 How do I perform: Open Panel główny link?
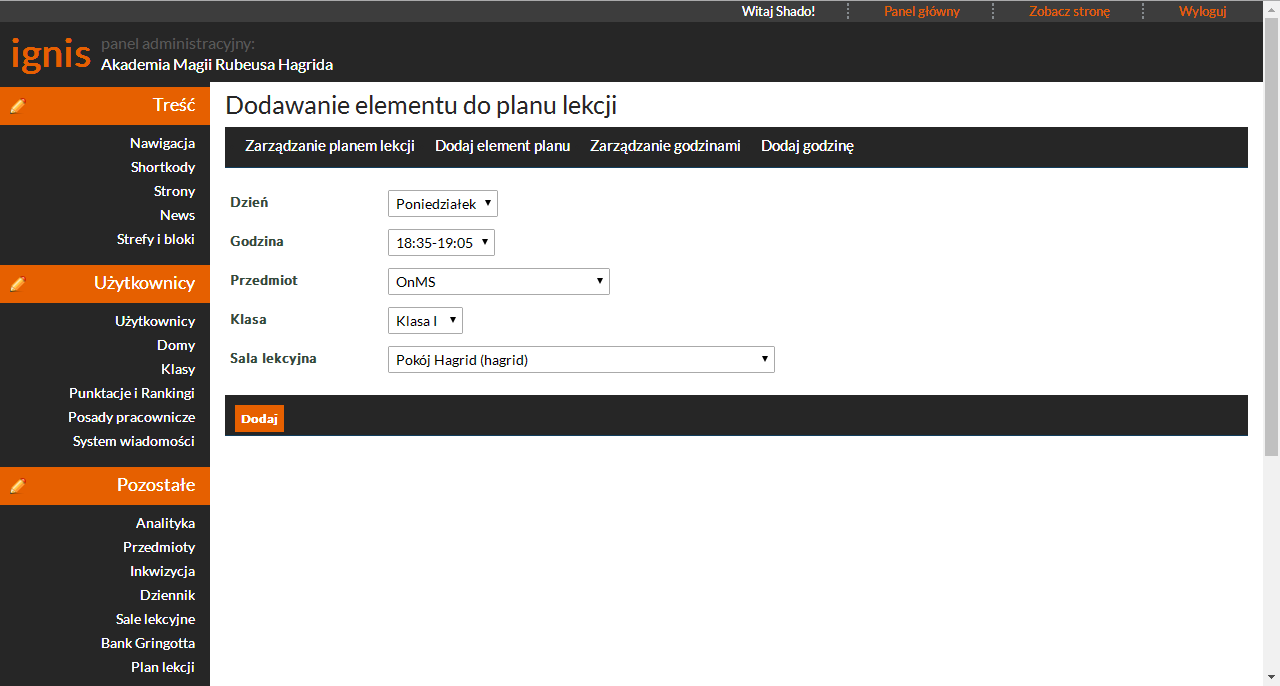921,11
